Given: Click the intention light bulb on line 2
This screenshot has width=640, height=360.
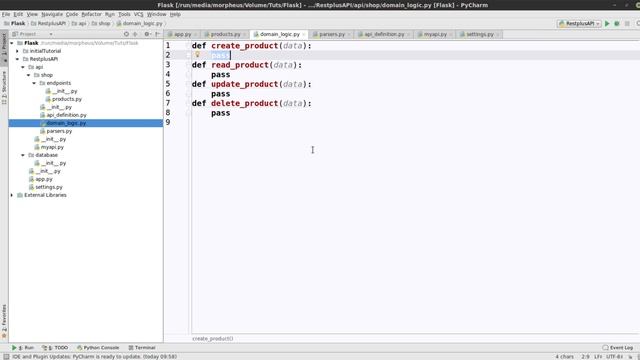Looking at the screenshot, I should pyautogui.click(x=198, y=54).
